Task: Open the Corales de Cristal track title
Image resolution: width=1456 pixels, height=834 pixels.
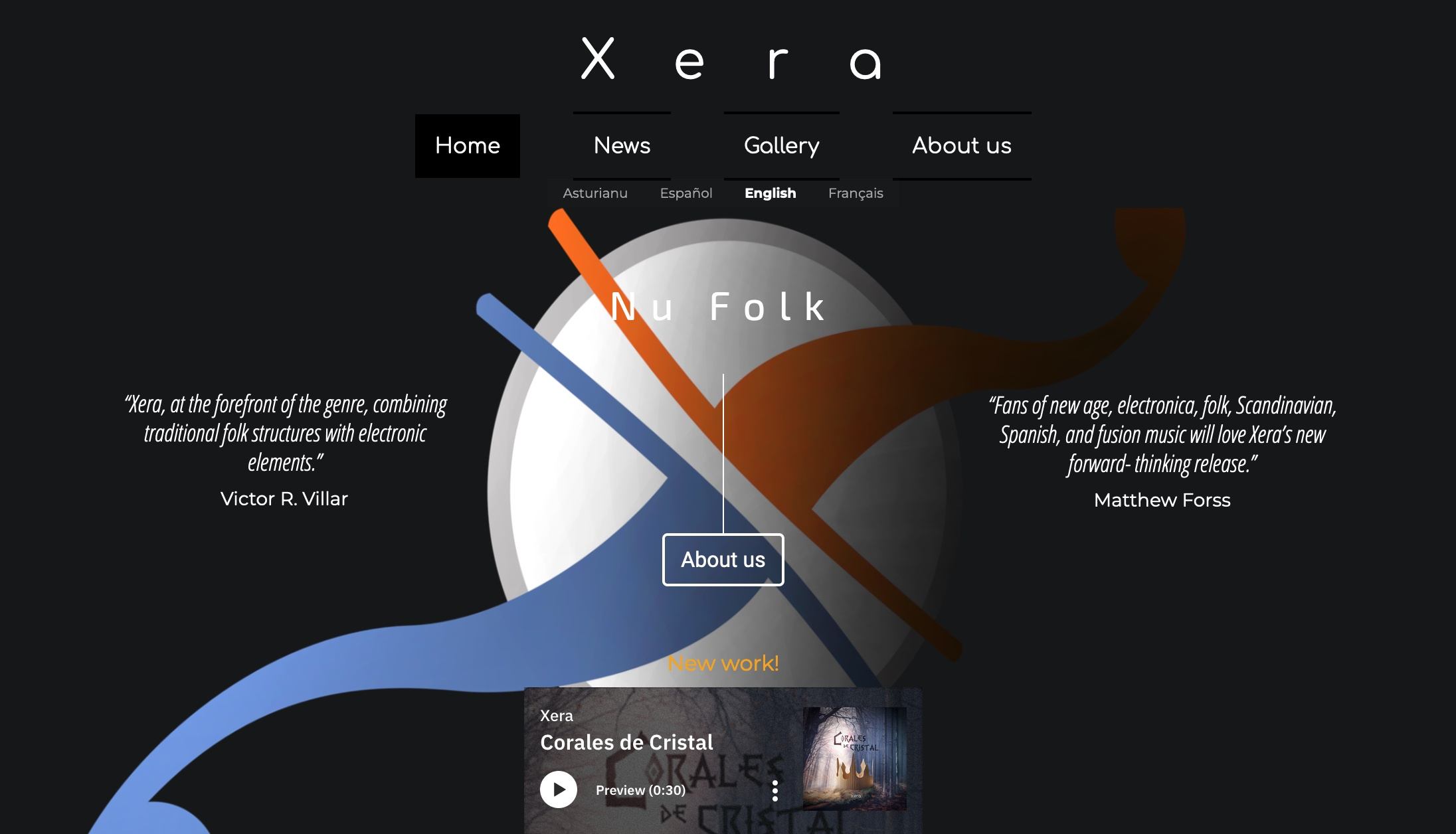Action: click(626, 742)
